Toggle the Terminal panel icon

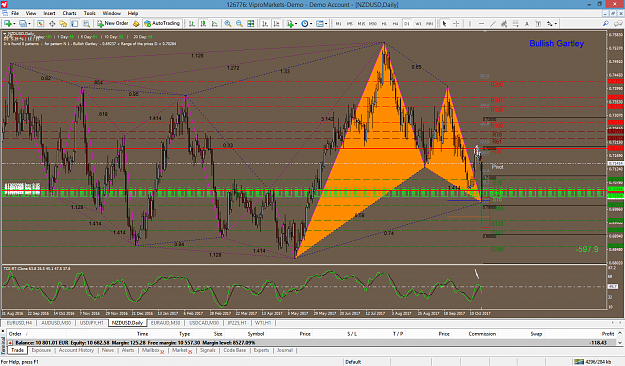(x=75, y=24)
